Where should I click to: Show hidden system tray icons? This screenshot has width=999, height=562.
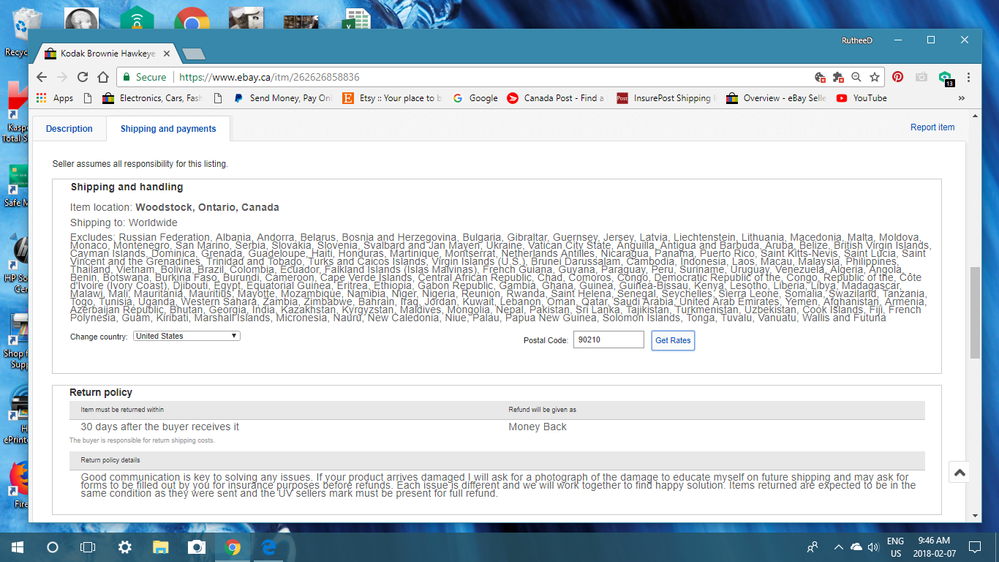838,547
